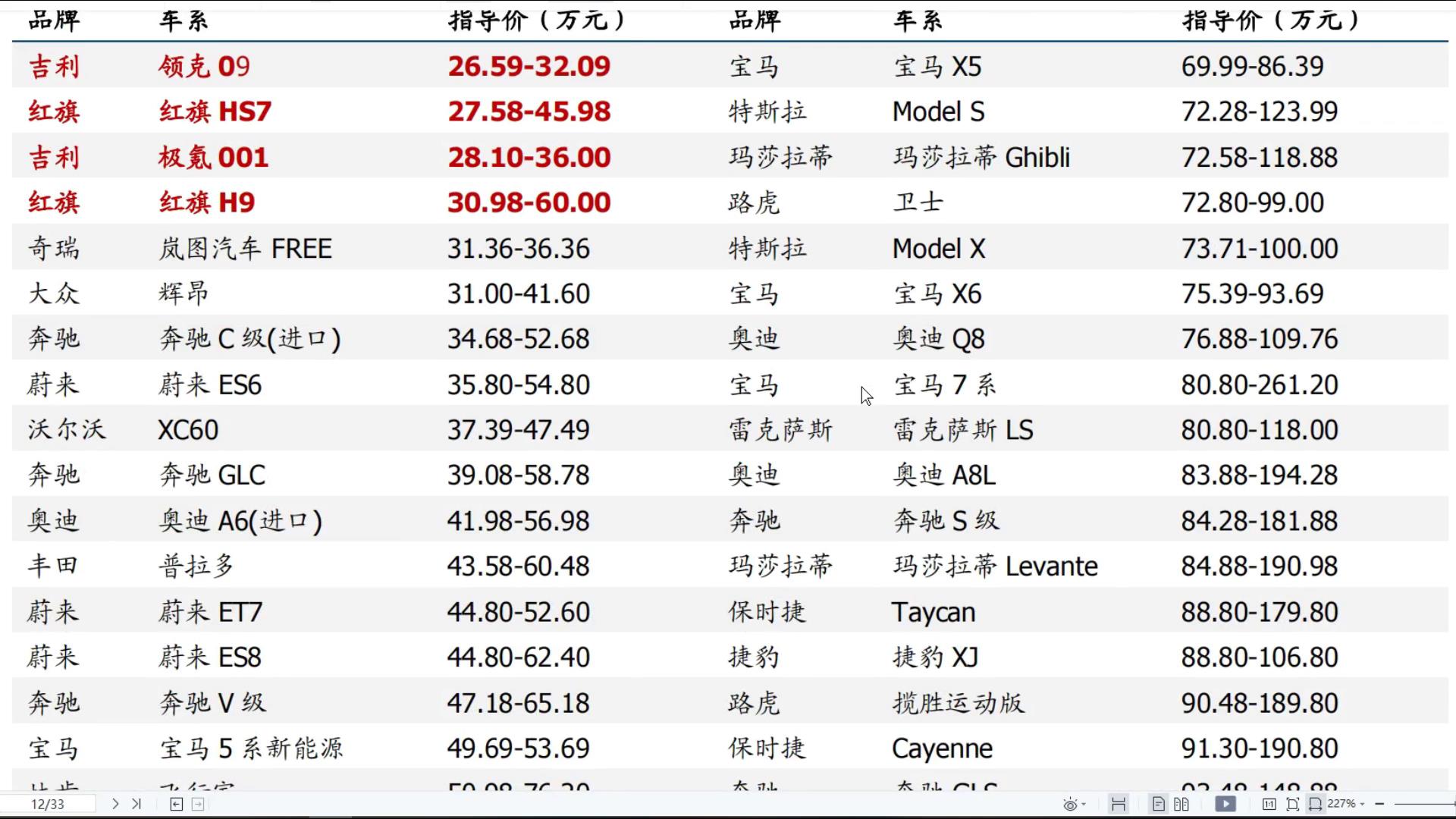Toggle continuous reading mode
The height and width of the screenshot is (819, 1456).
1119,804
